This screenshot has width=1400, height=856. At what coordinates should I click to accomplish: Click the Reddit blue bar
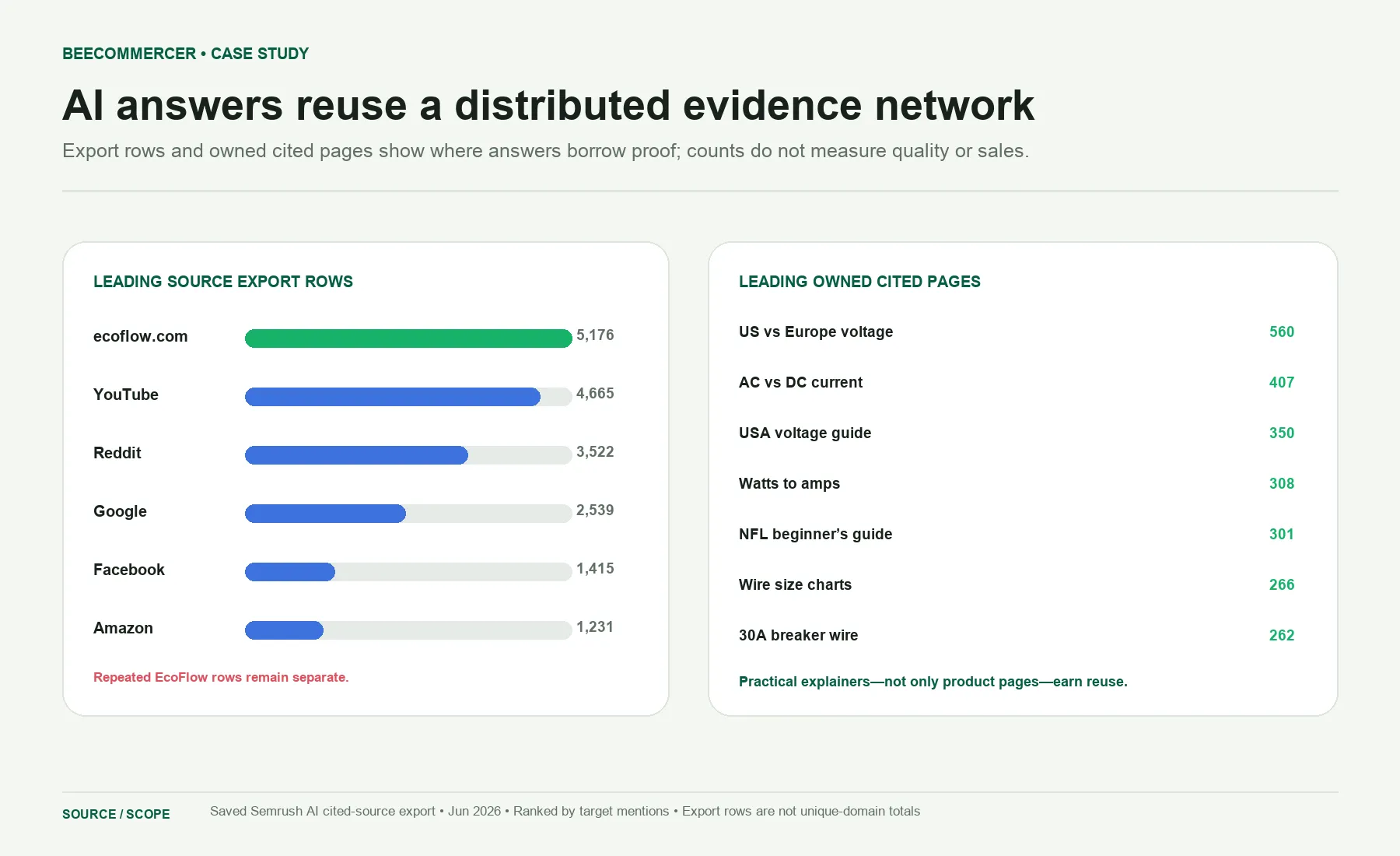pos(356,455)
